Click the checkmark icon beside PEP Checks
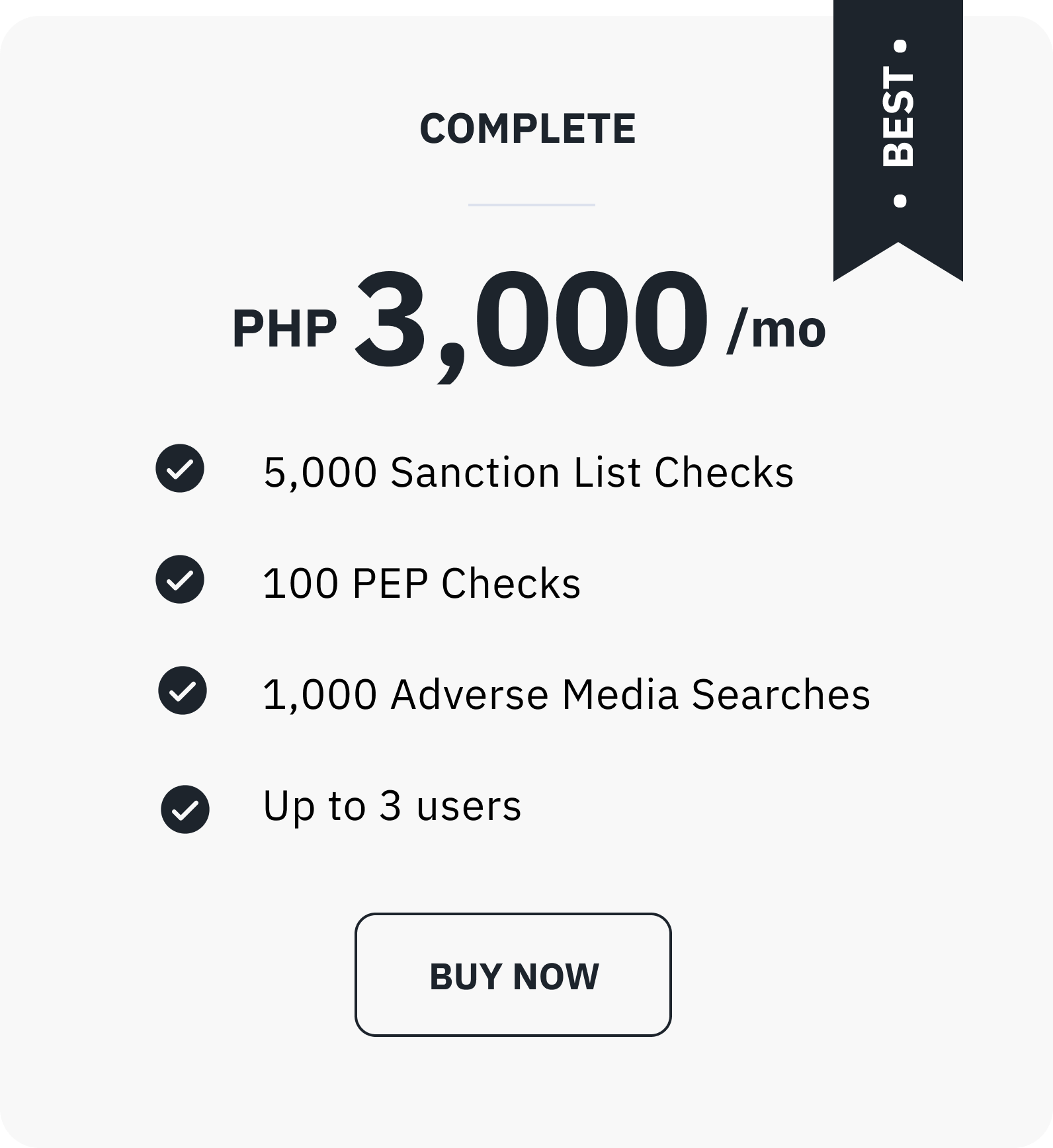This screenshot has width=1053, height=1148. coord(180,579)
